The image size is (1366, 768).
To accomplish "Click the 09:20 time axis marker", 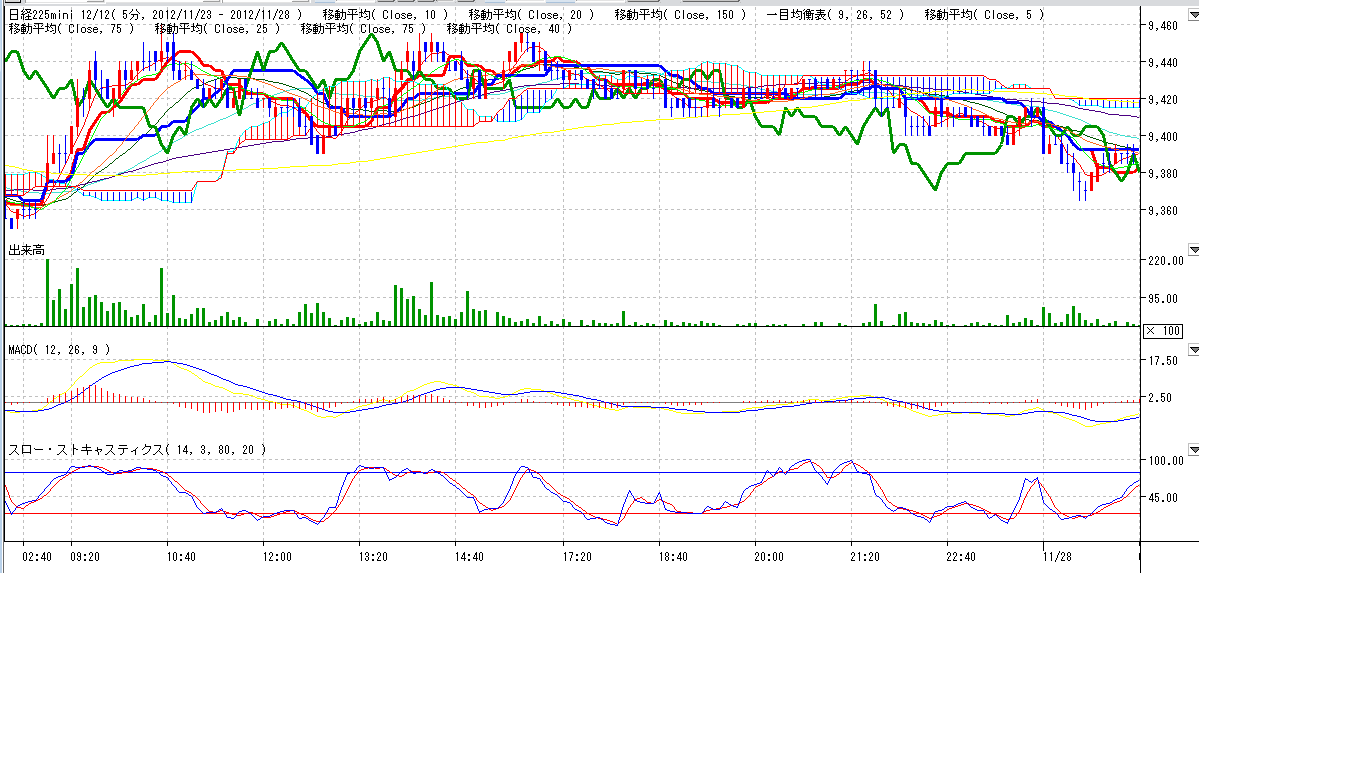I will (85, 556).
